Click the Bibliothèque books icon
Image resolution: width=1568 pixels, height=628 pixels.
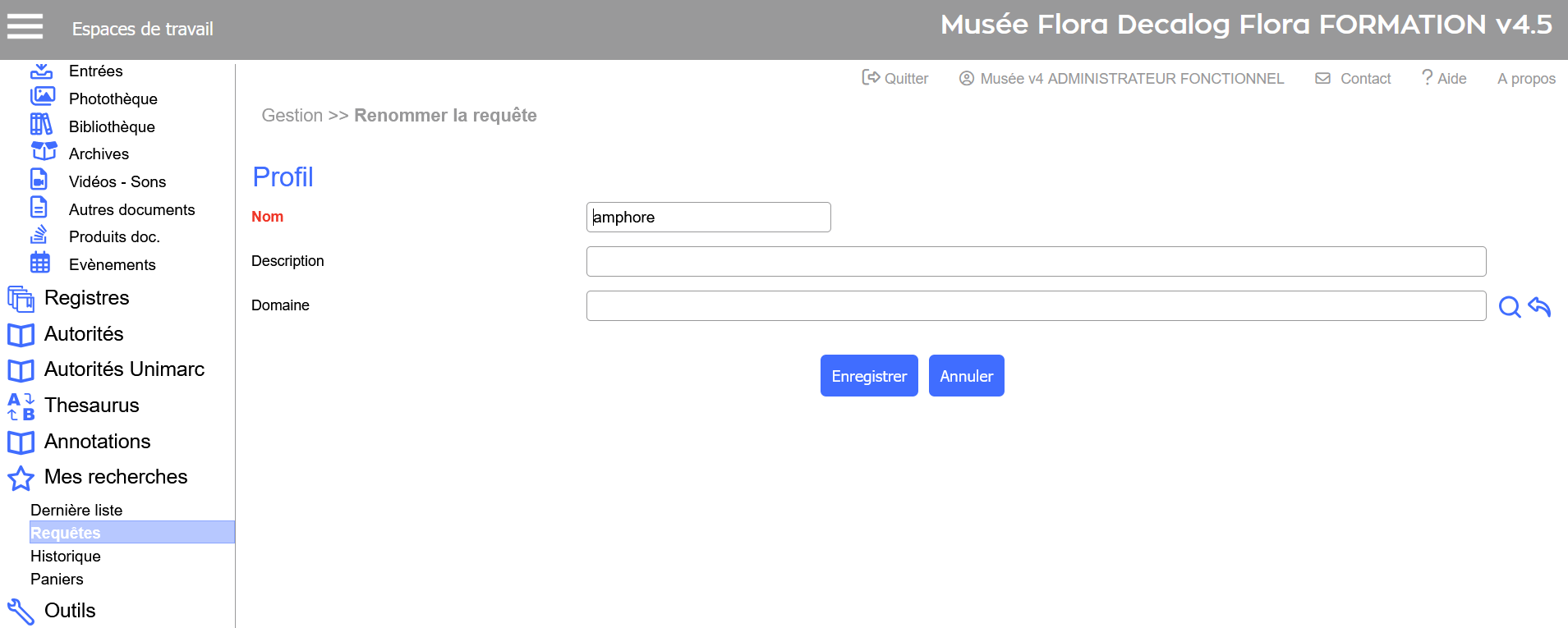[x=41, y=125]
